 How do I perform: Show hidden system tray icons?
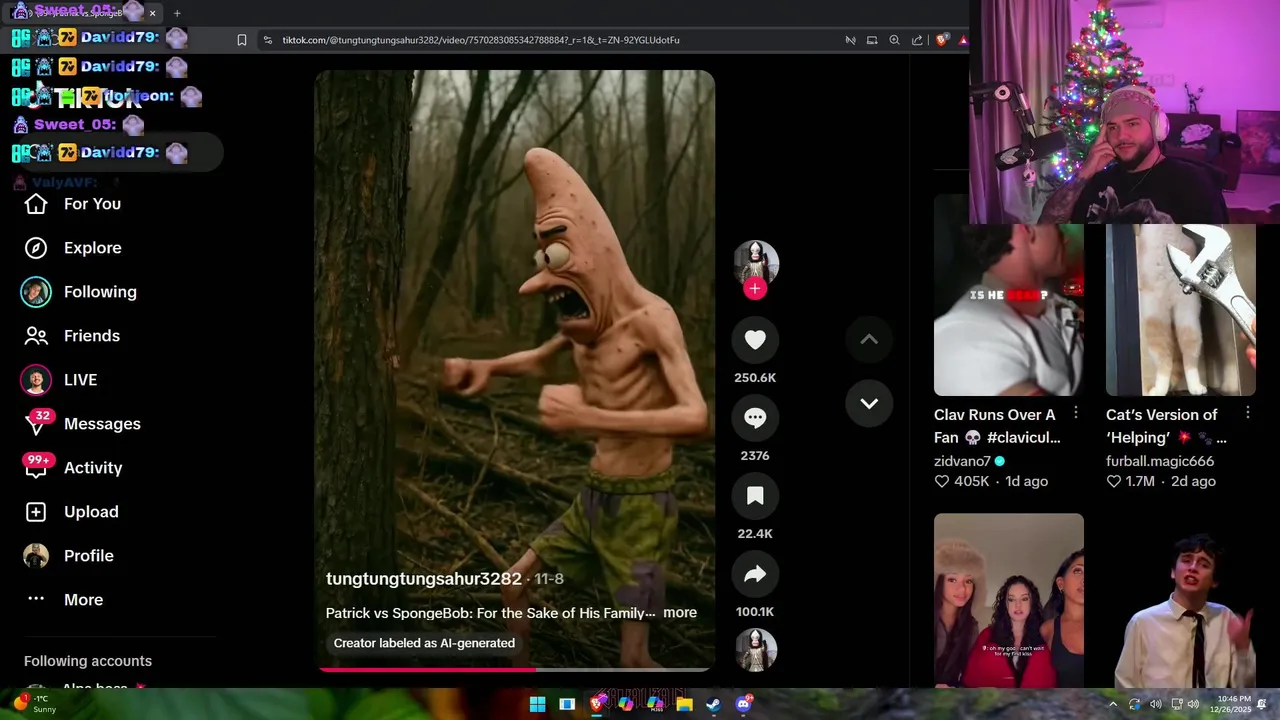1113,704
